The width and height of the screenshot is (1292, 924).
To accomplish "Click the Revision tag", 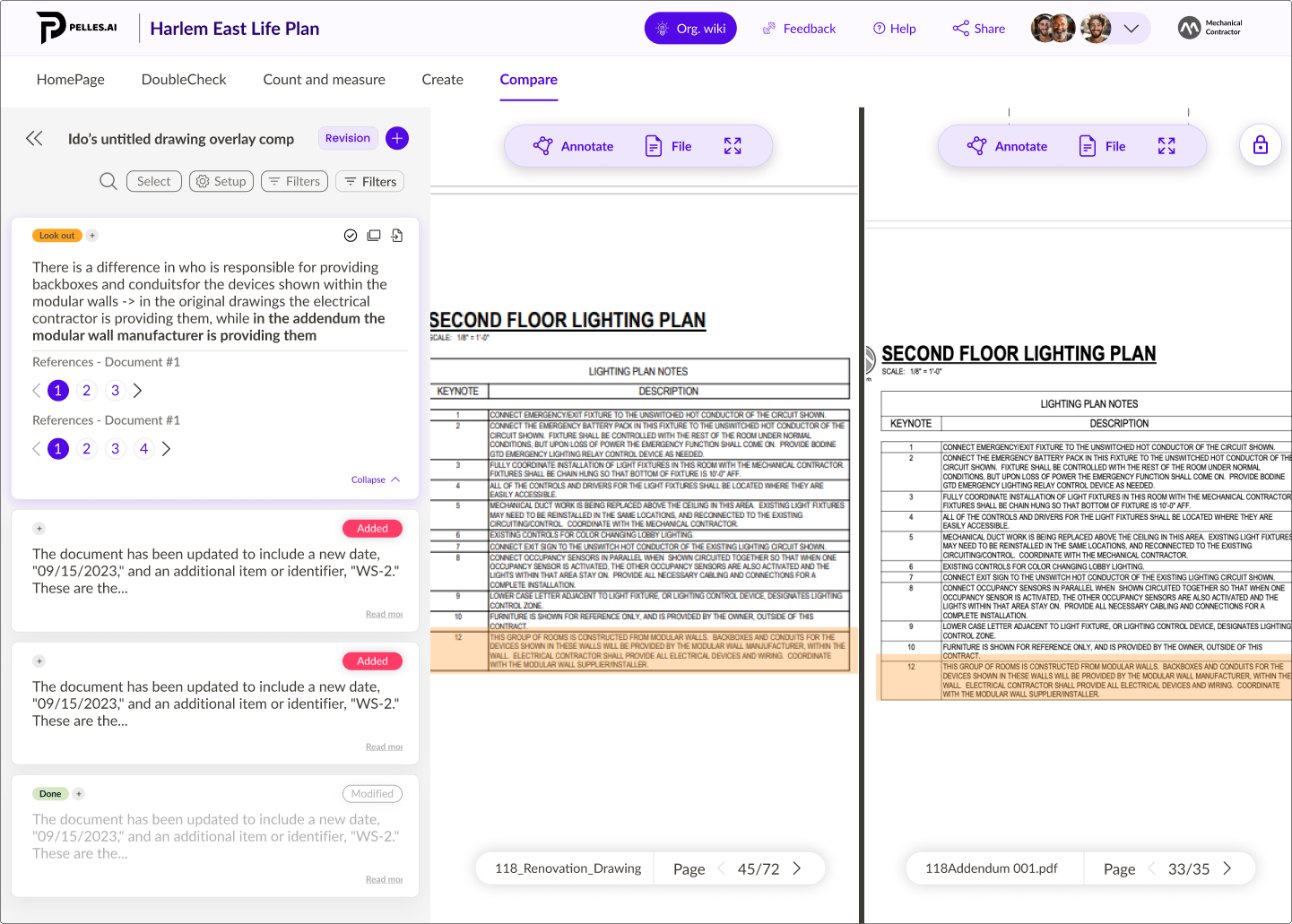I will click(x=347, y=138).
